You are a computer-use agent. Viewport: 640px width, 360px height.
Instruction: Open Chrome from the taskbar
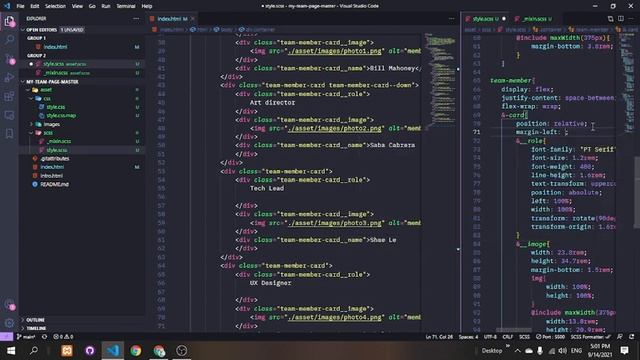click(136, 351)
